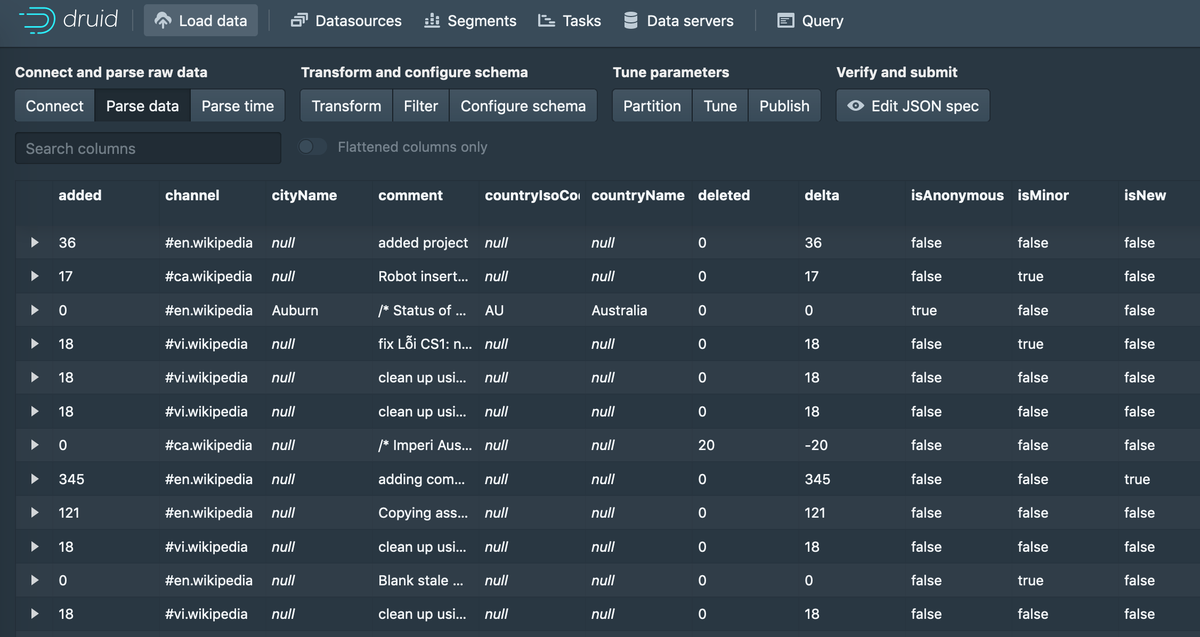Screen dimensions: 1200x637
Task: Open the Datasources view
Action: pyautogui.click(x=346, y=21)
